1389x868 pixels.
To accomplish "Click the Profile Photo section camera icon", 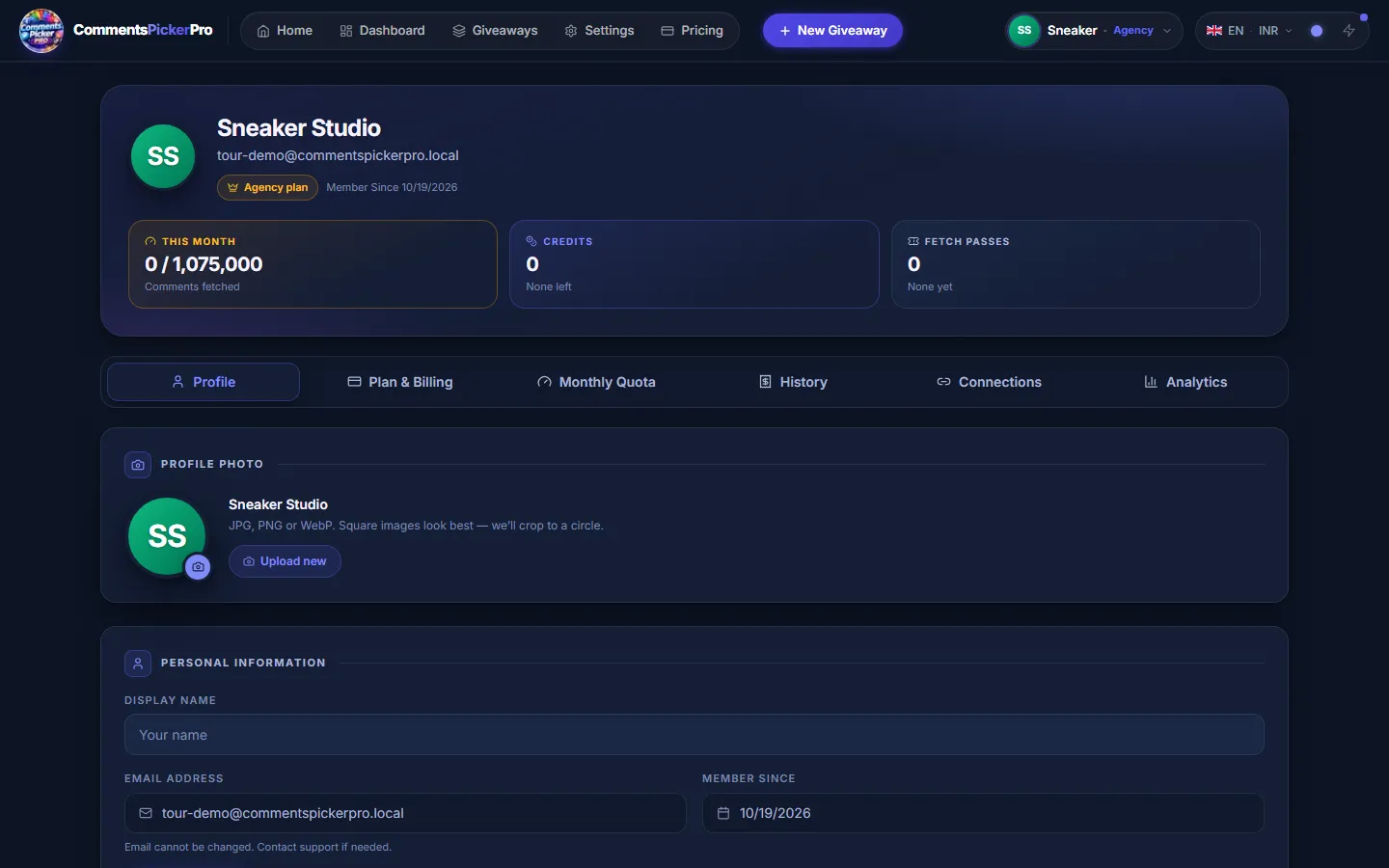I will tap(138, 465).
